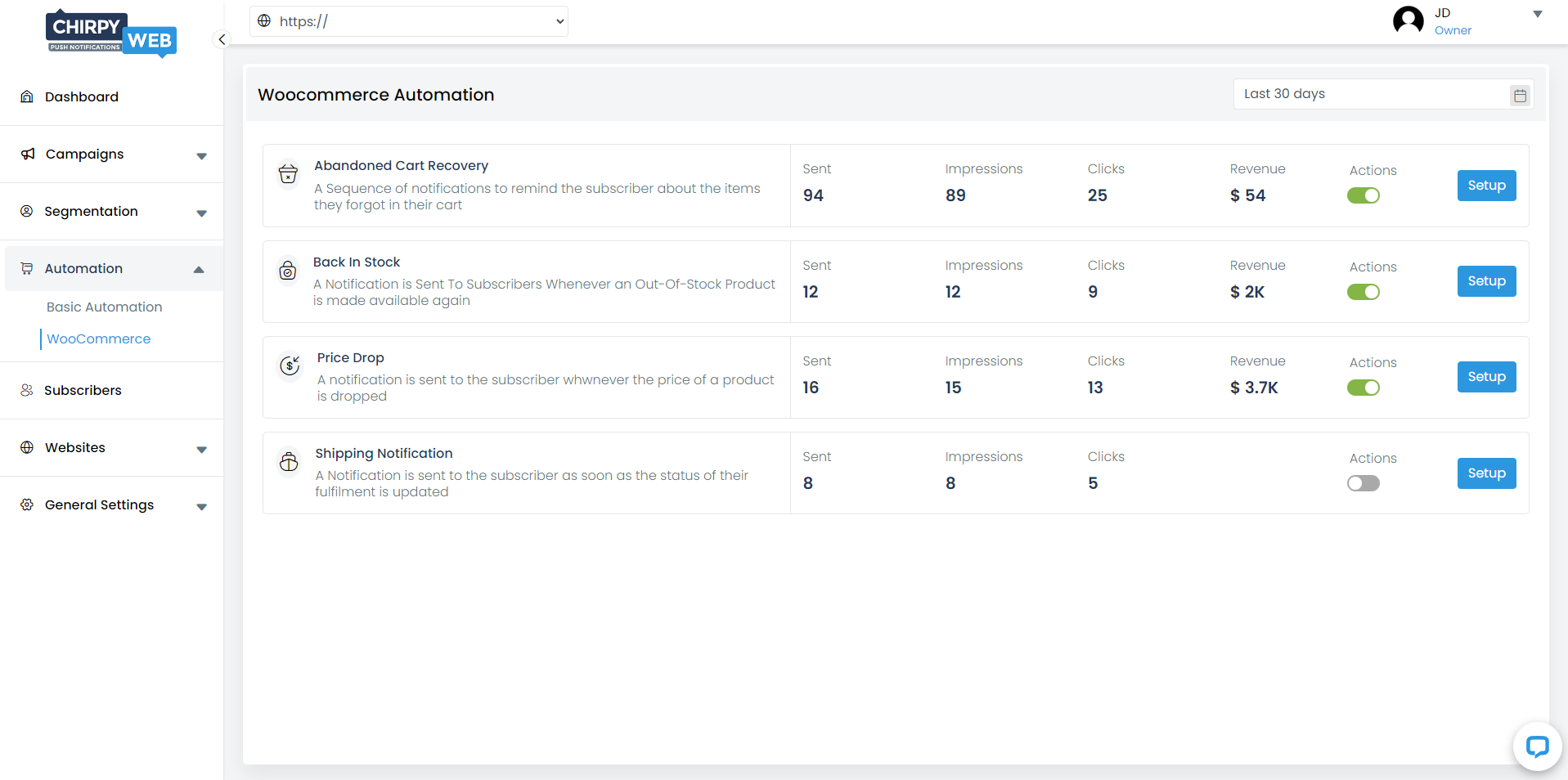The width and height of the screenshot is (1568, 780).
Task: Open the Last 30 days date range picker
Action: pos(1383,94)
